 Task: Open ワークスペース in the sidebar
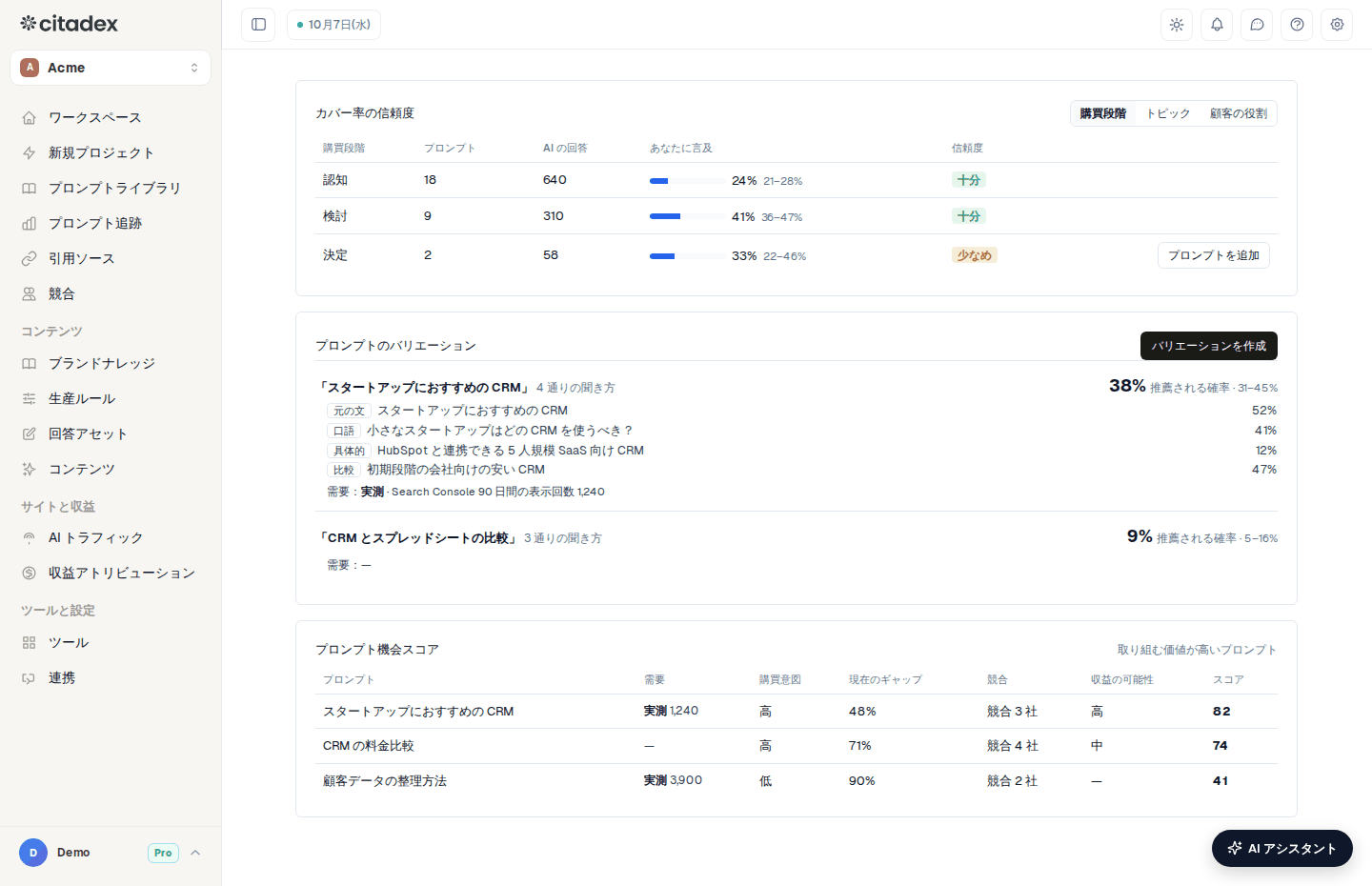111,117
